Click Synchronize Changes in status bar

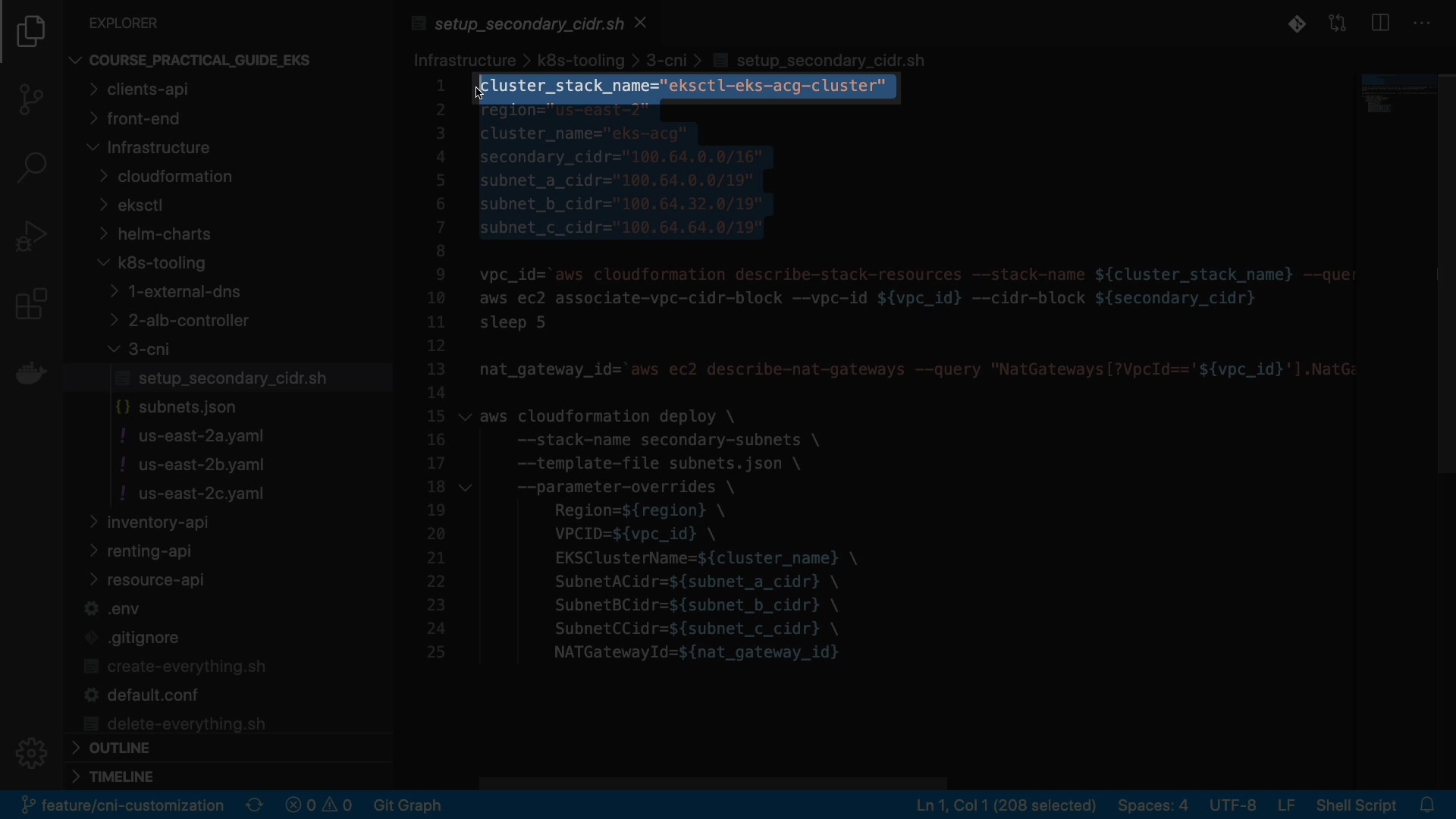[x=255, y=805]
